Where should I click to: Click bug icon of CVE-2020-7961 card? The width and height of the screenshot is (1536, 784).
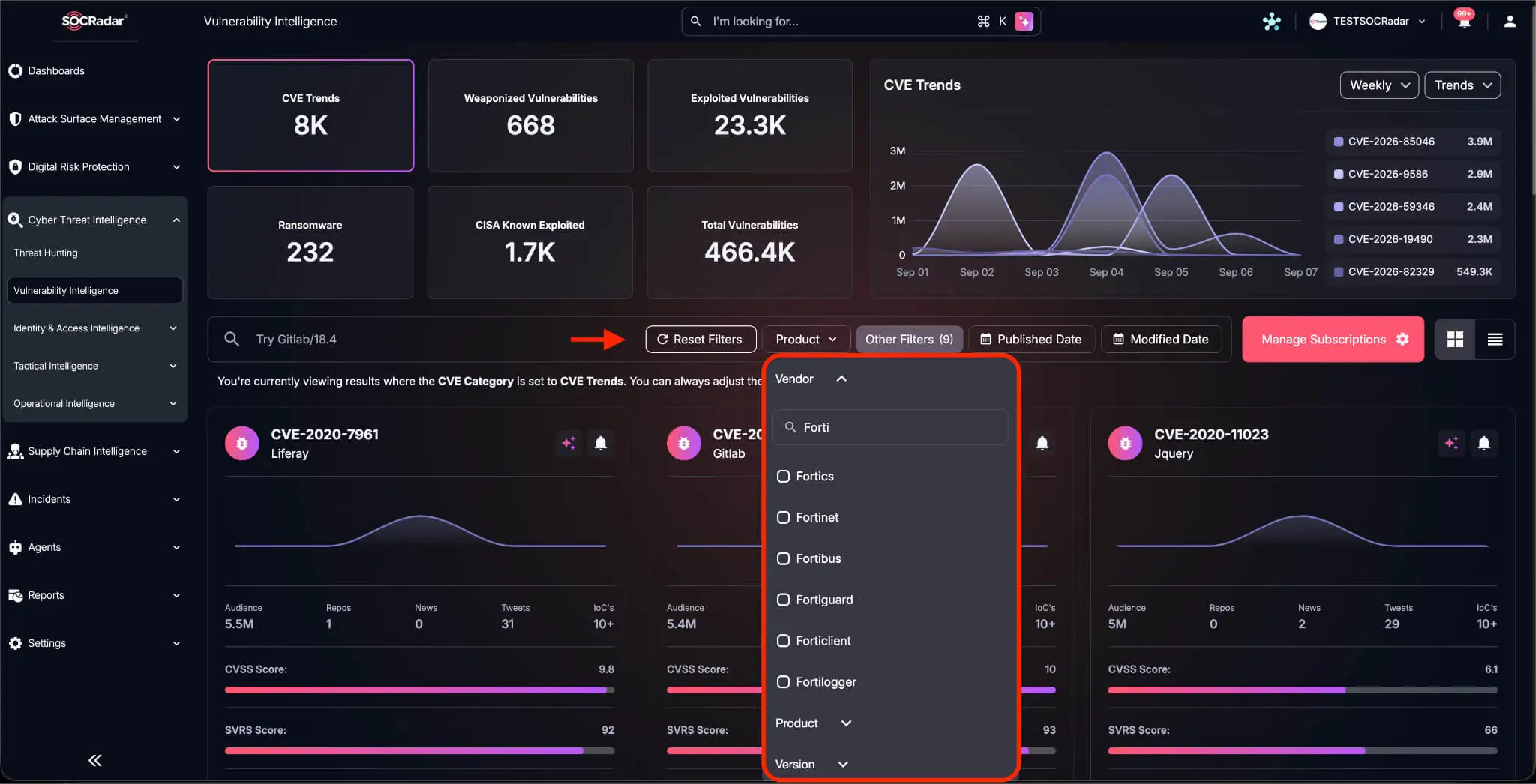[242, 443]
